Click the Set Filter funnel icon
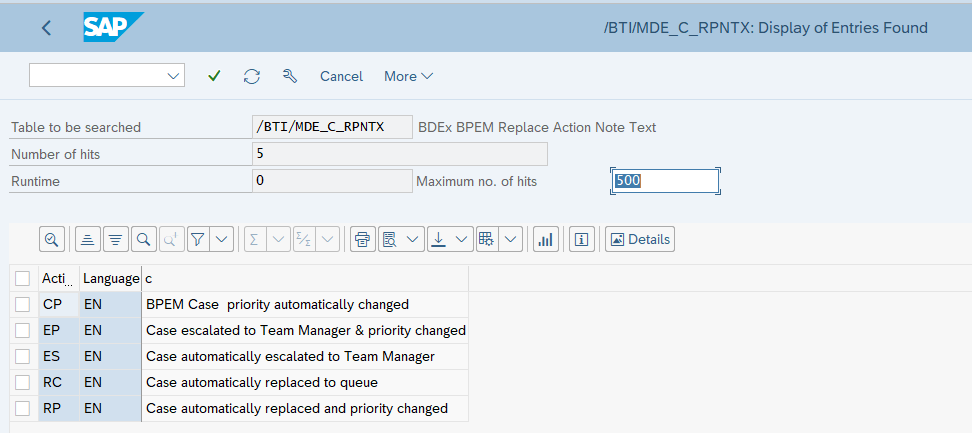Image resolution: width=972 pixels, height=433 pixels. [198, 240]
